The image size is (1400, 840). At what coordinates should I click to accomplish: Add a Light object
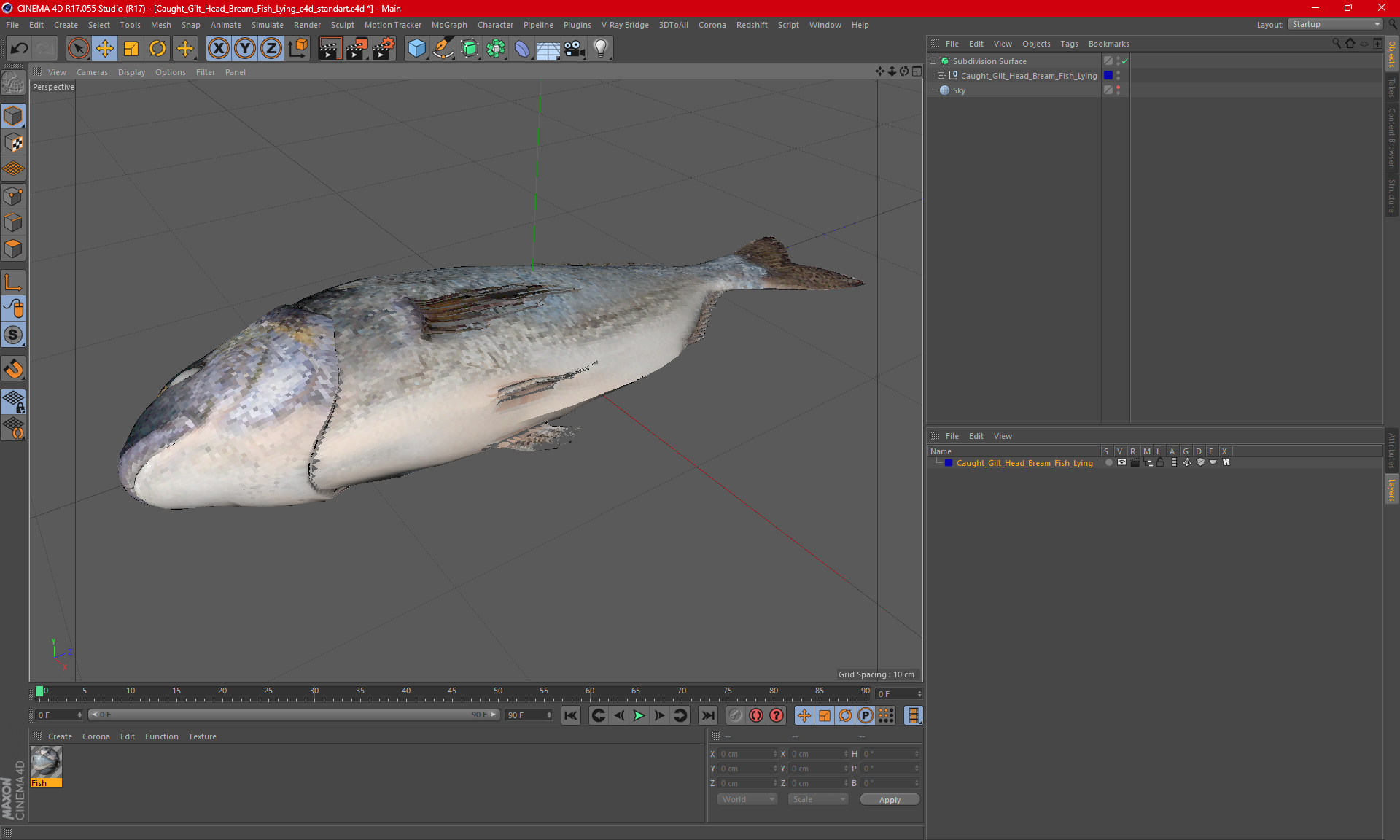(x=601, y=48)
